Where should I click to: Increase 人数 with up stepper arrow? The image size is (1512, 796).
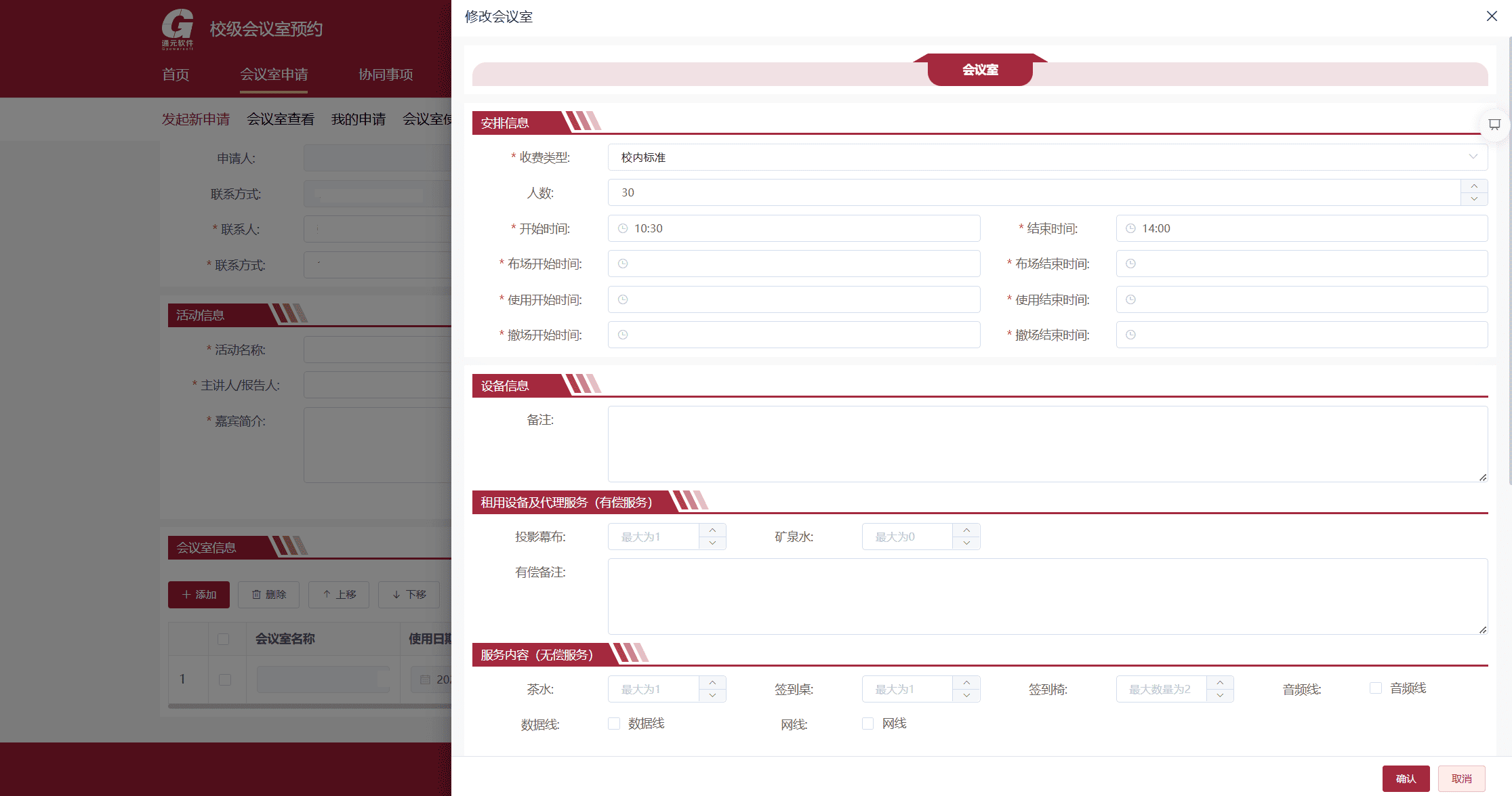click(x=1473, y=186)
